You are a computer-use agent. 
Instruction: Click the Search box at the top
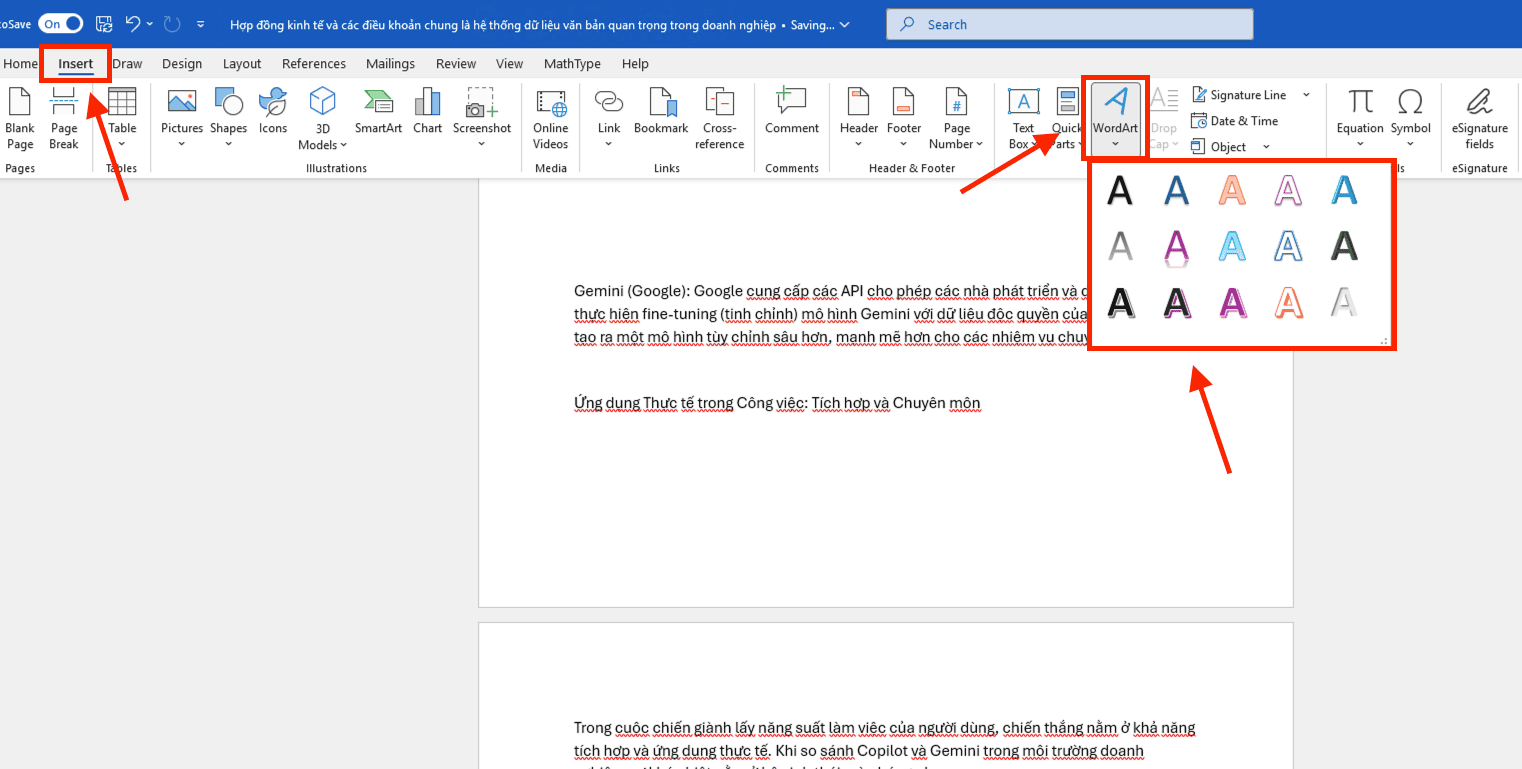tap(1068, 23)
